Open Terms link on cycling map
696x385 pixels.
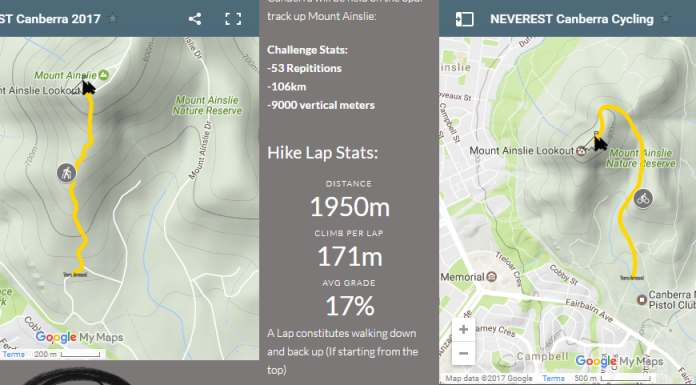click(x=553, y=378)
